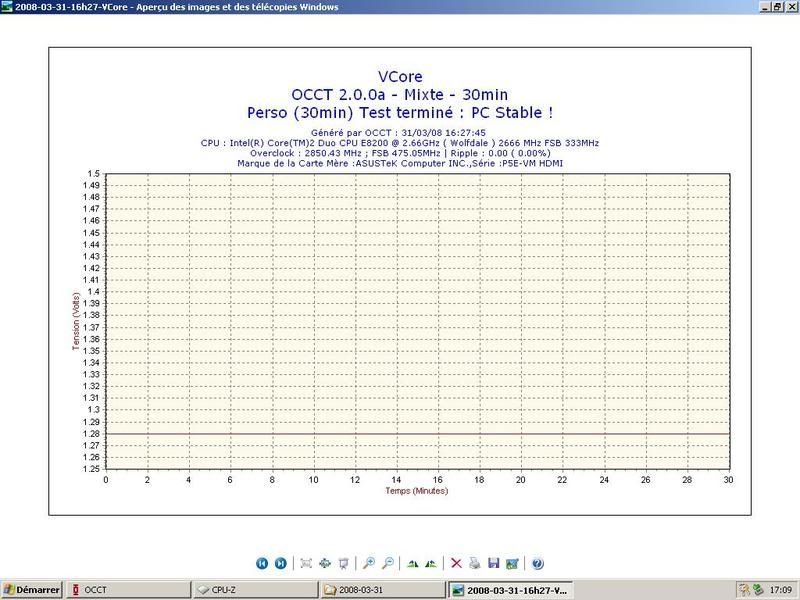800x600 pixels.
Task: Go to the previous image
Action: (x=262, y=563)
